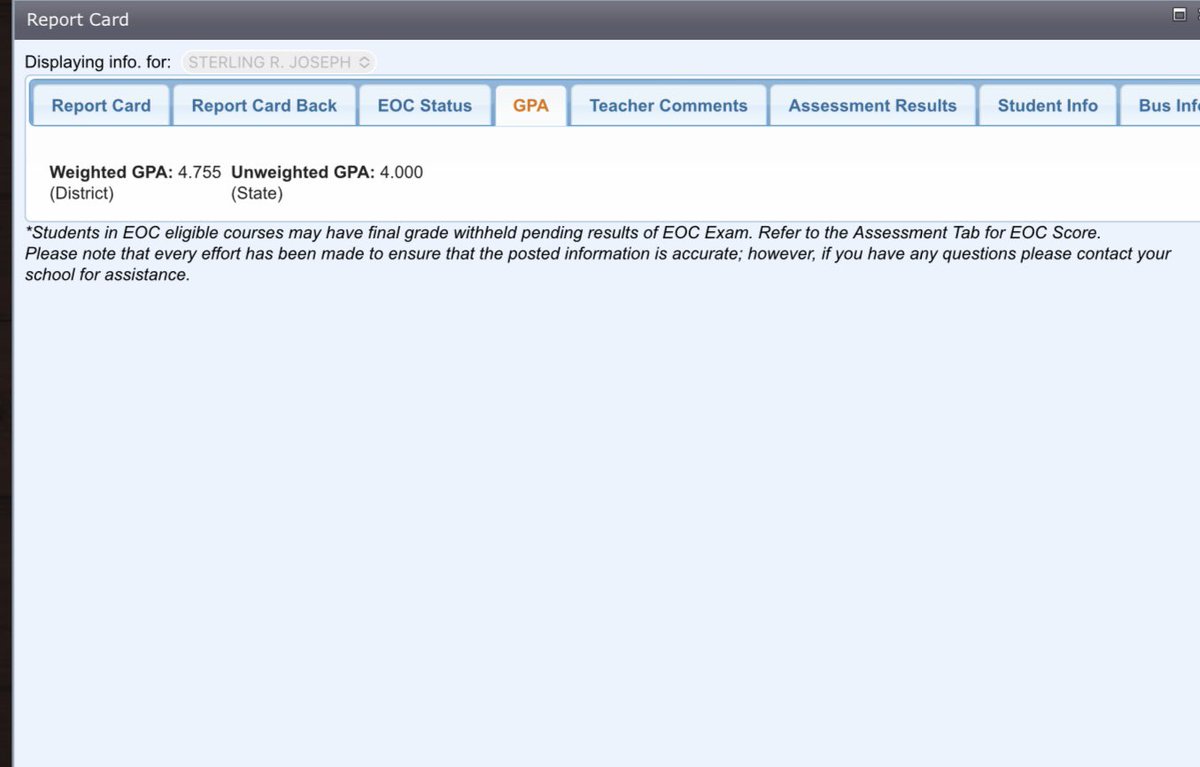Open the Report Card tab
This screenshot has height=767, width=1200.
point(101,105)
